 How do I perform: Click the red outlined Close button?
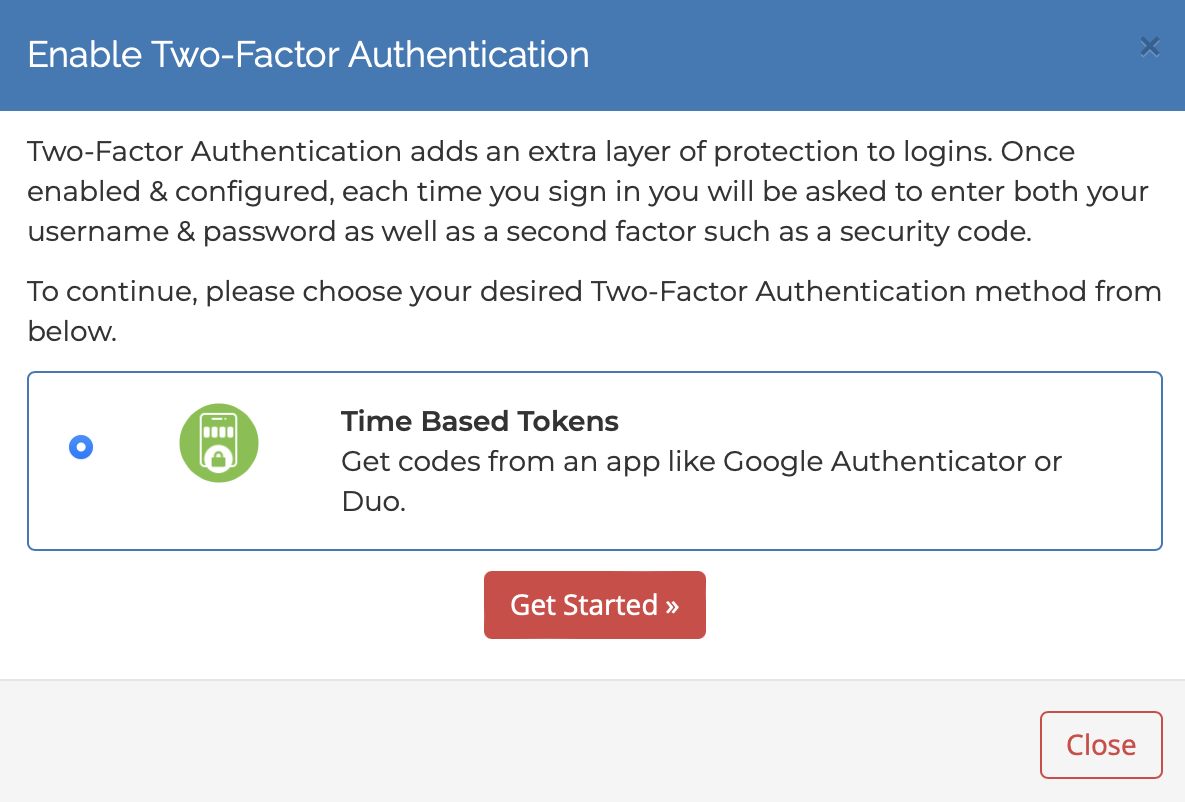[1101, 745]
